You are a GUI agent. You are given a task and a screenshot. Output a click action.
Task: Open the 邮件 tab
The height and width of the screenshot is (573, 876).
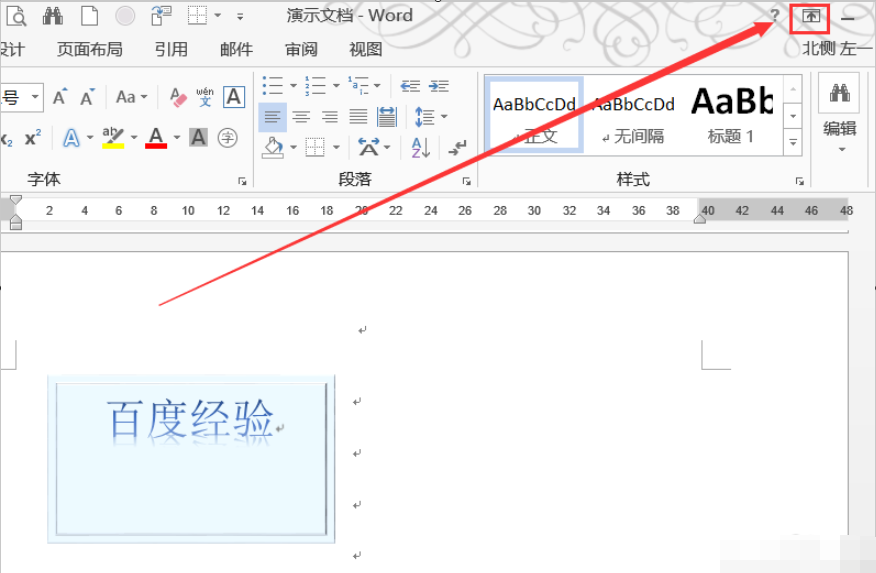[236, 49]
